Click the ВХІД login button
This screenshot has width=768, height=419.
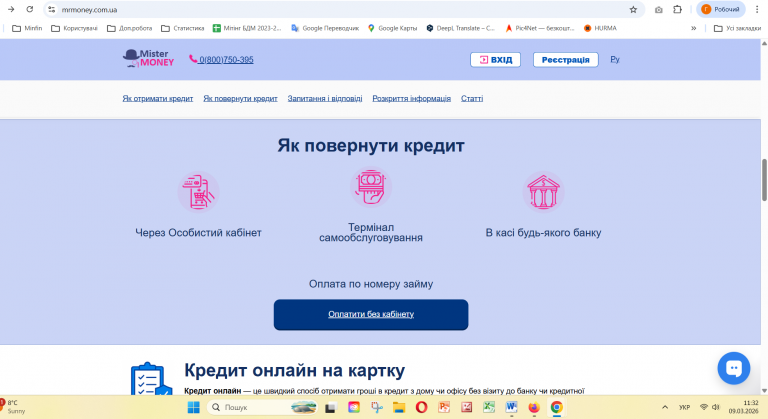tap(495, 60)
